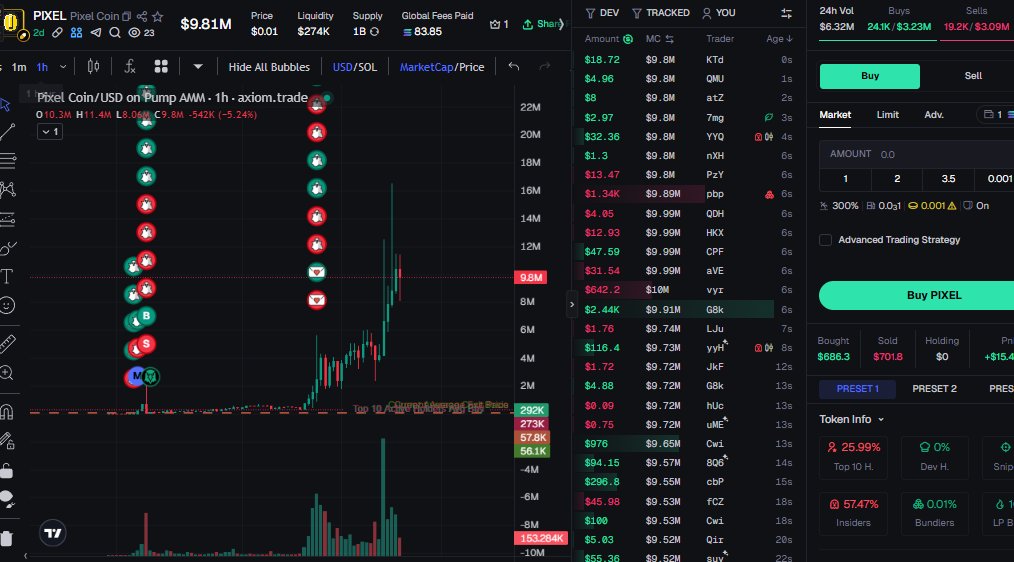The width and height of the screenshot is (1014, 562).
Task: Enable Advanced Trading Strategy checkbox
Action: [825, 240]
